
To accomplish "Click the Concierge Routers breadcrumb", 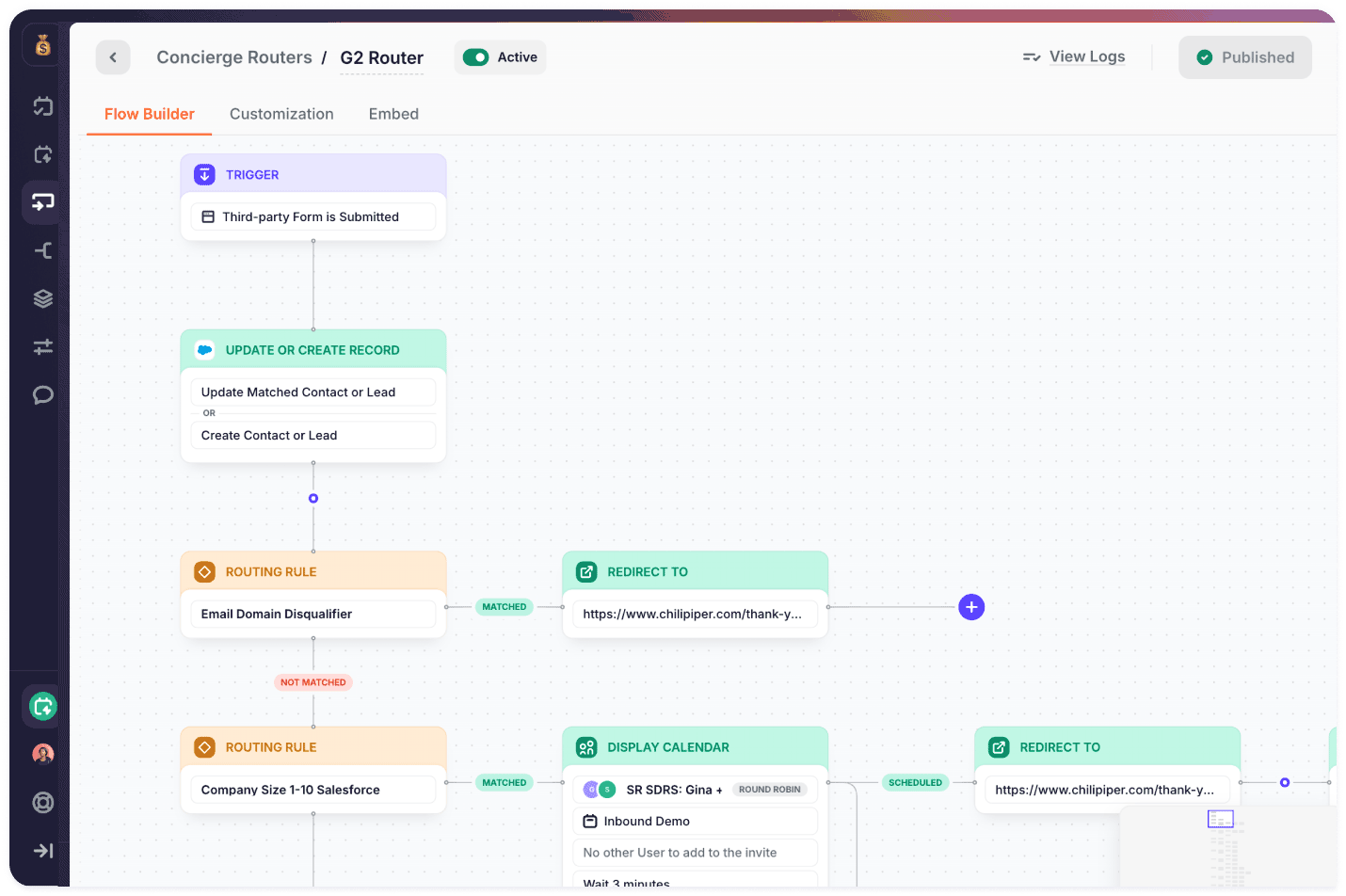I will [234, 57].
